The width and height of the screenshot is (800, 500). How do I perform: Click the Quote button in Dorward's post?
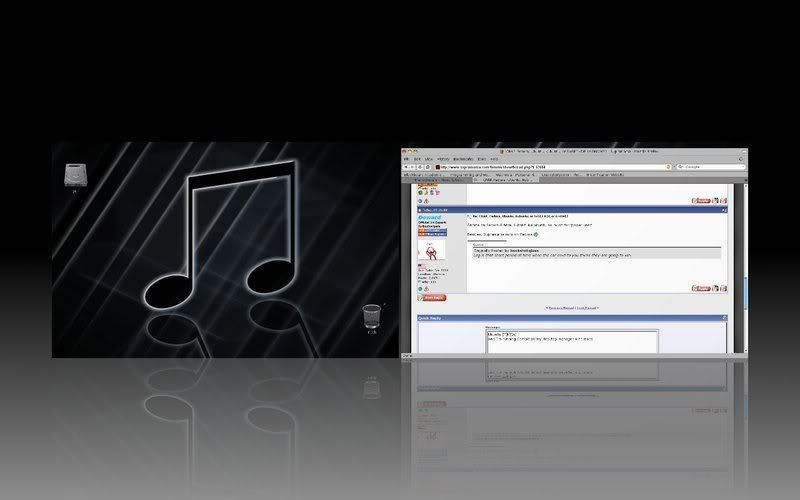tap(701, 288)
